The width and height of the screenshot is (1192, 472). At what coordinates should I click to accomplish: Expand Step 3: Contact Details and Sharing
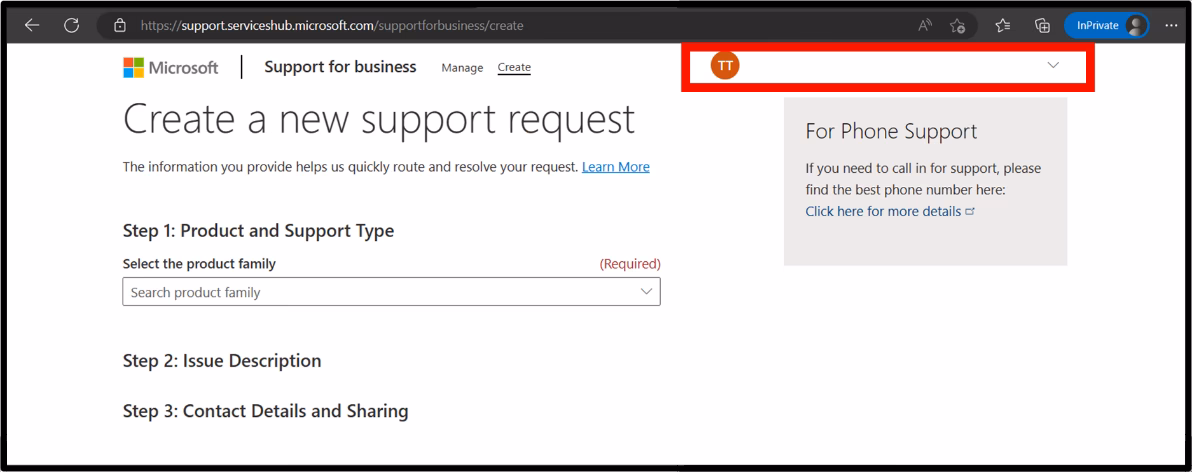click(x=265, y=411)
